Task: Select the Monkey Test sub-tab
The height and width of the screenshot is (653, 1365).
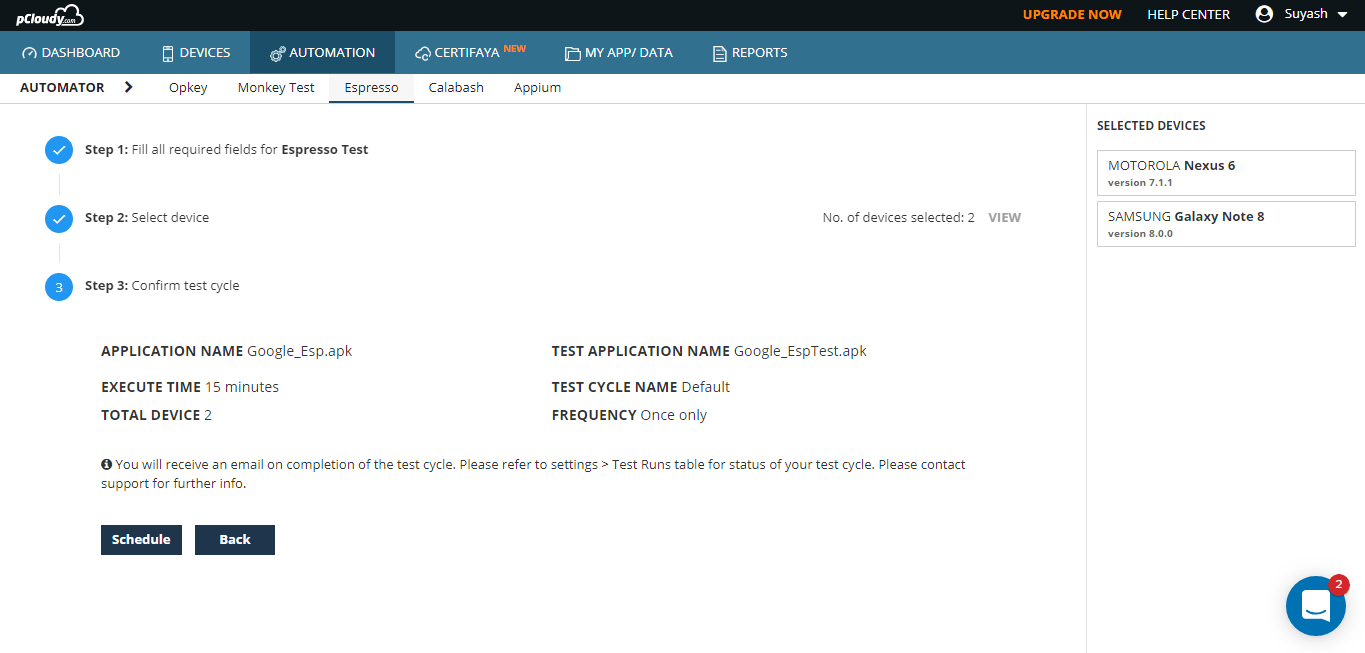Action: click(x=276, y=88)
